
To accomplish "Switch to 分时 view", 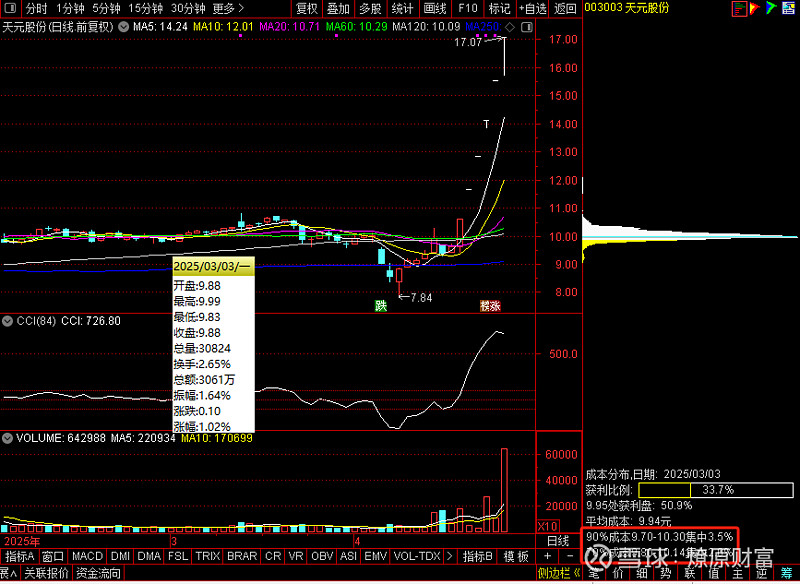I will [x=37, y=9].
